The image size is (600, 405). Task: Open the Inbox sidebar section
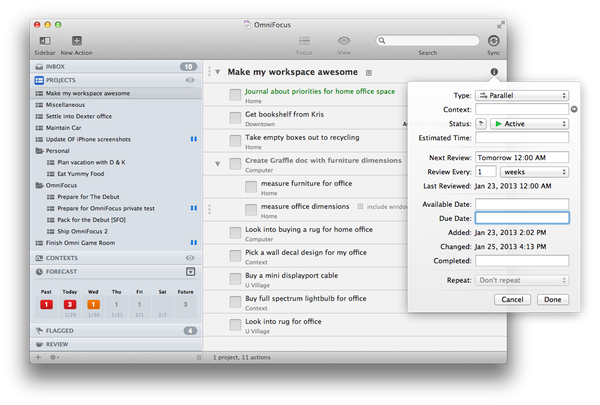click(116, 67)
